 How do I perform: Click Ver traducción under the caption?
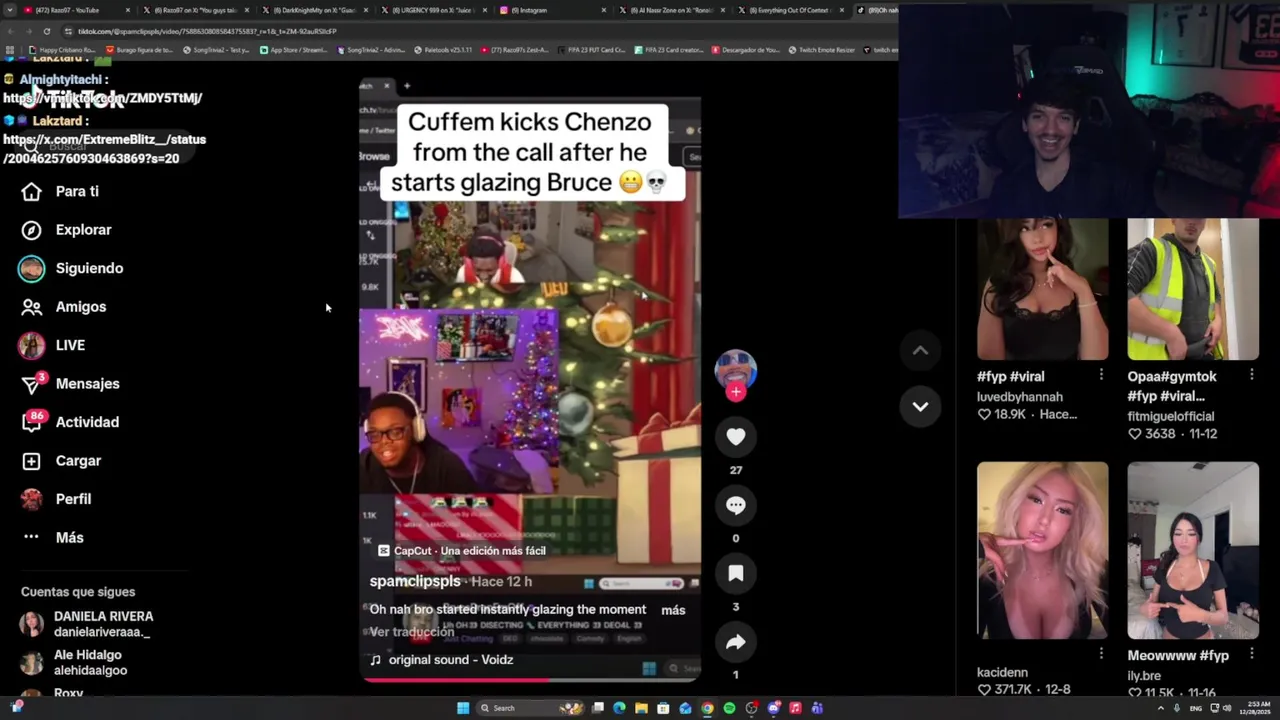pyautogui.click(x=412, y=632)
